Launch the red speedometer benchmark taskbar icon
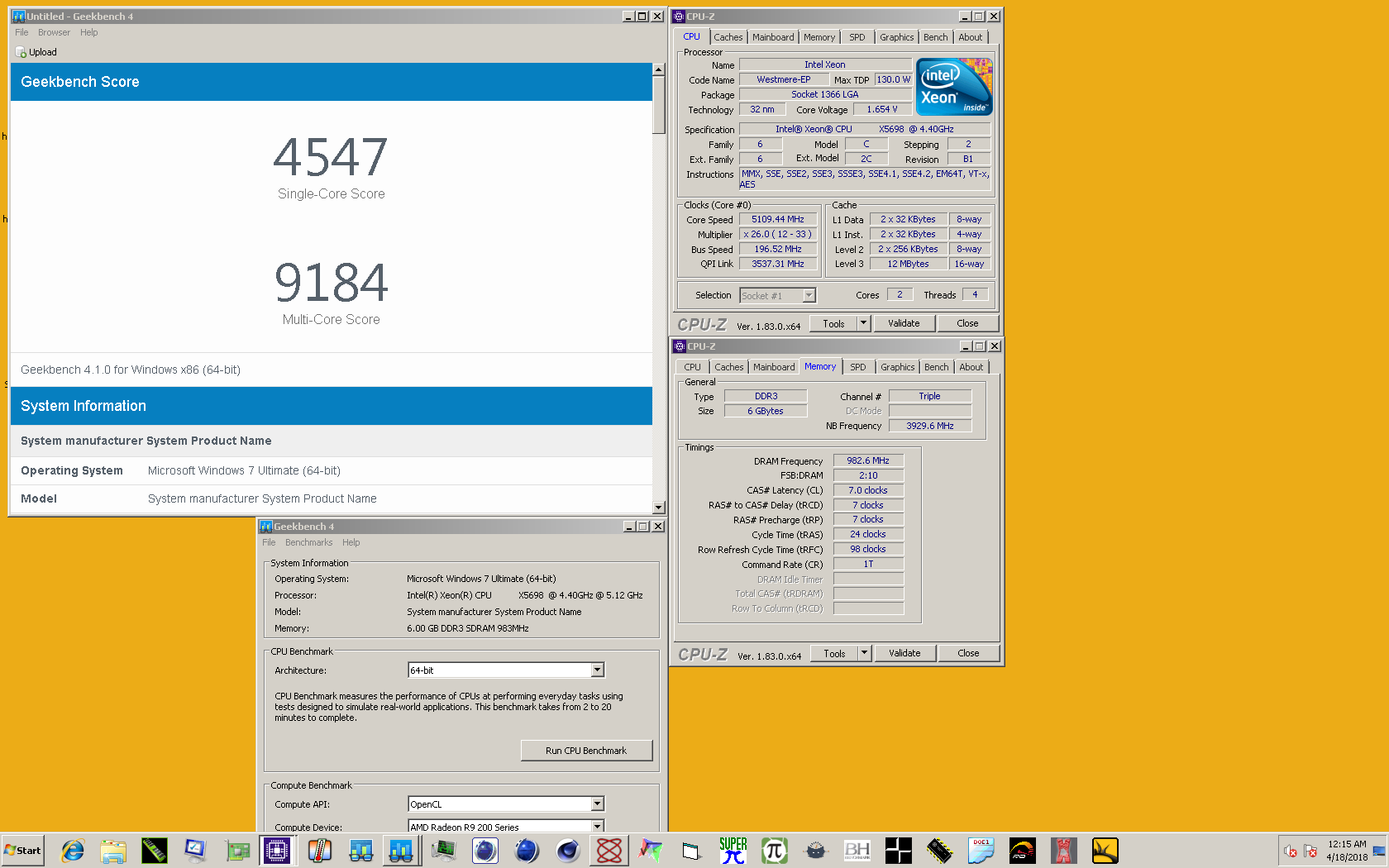1389x868 pixels. (1023, 851)
